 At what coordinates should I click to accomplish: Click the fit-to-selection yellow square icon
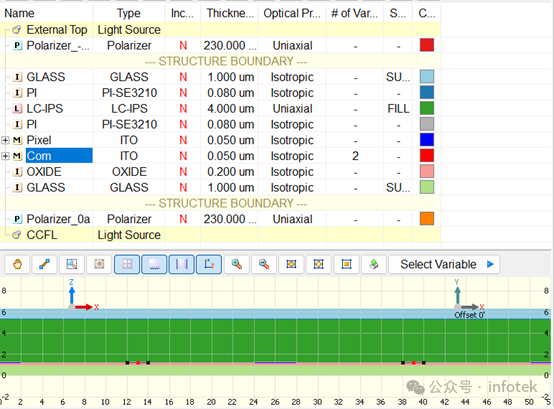(x=346, y=264)
